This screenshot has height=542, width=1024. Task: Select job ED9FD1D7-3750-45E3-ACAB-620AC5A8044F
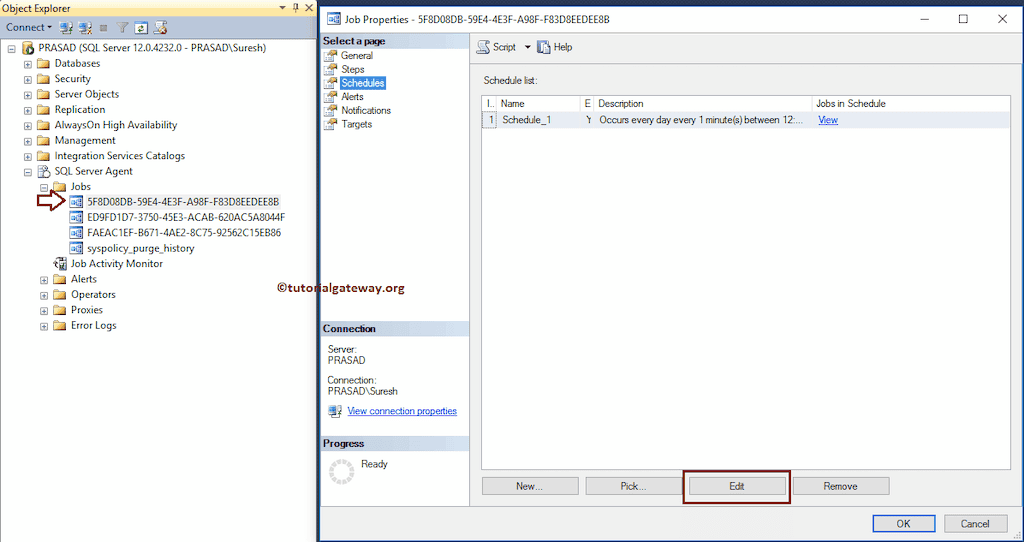[185, 217]
